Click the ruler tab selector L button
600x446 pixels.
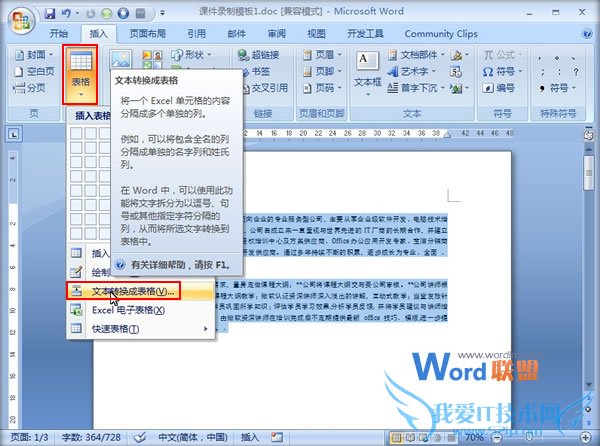[x=14, y=134]
